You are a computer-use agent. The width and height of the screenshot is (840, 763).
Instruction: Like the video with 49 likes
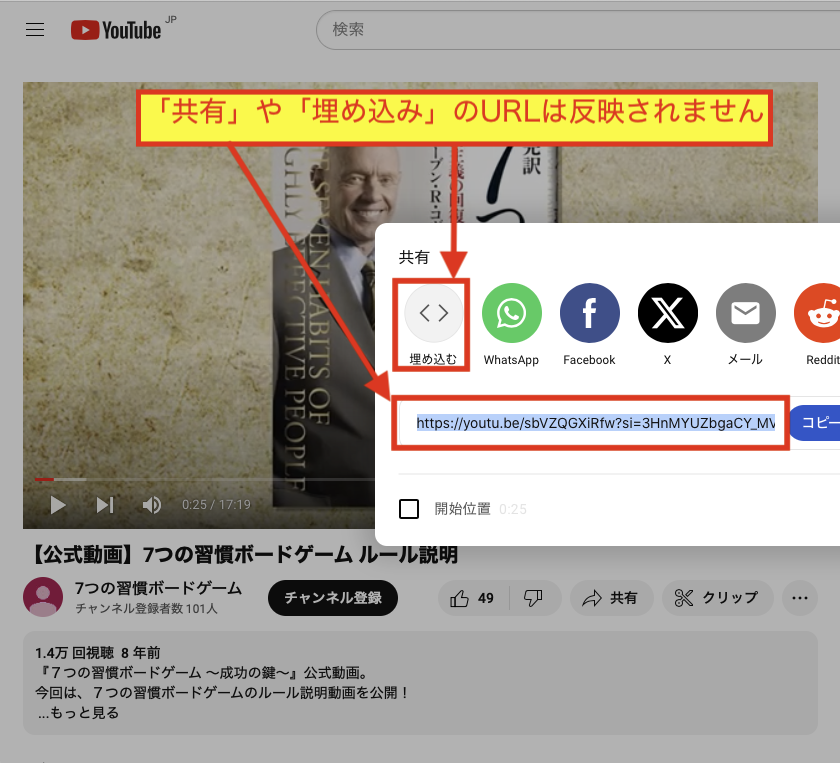(472, 598)
